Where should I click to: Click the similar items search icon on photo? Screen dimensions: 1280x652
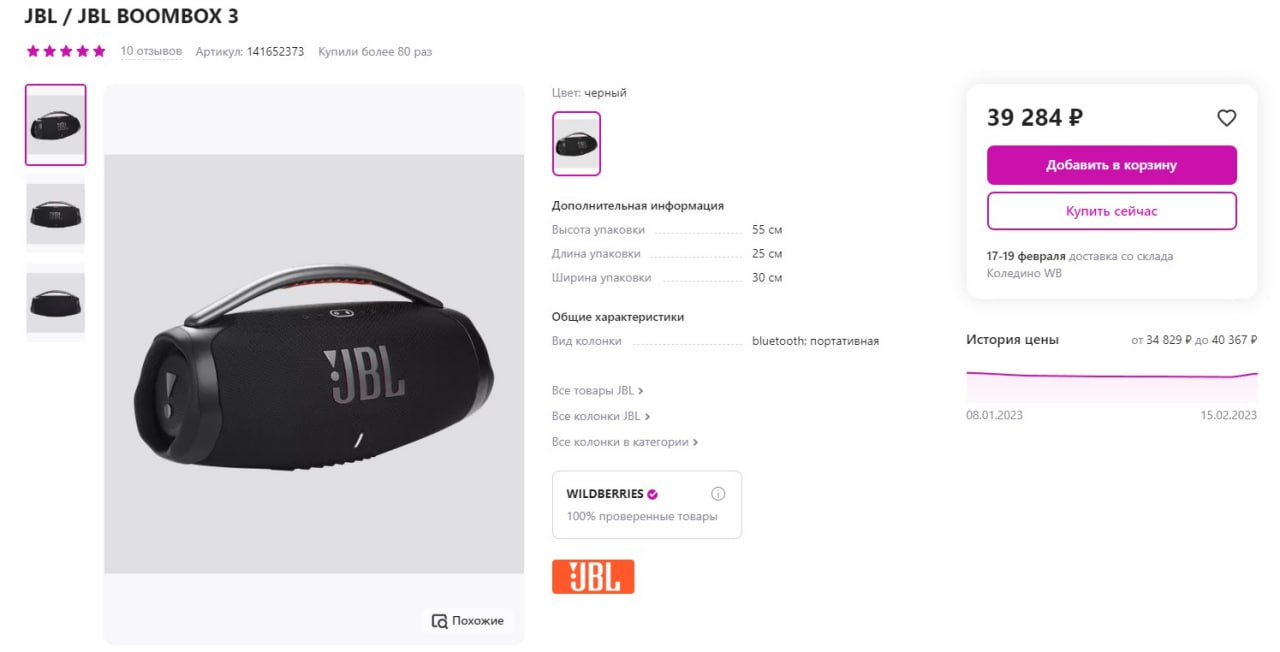tap(439, 621)
